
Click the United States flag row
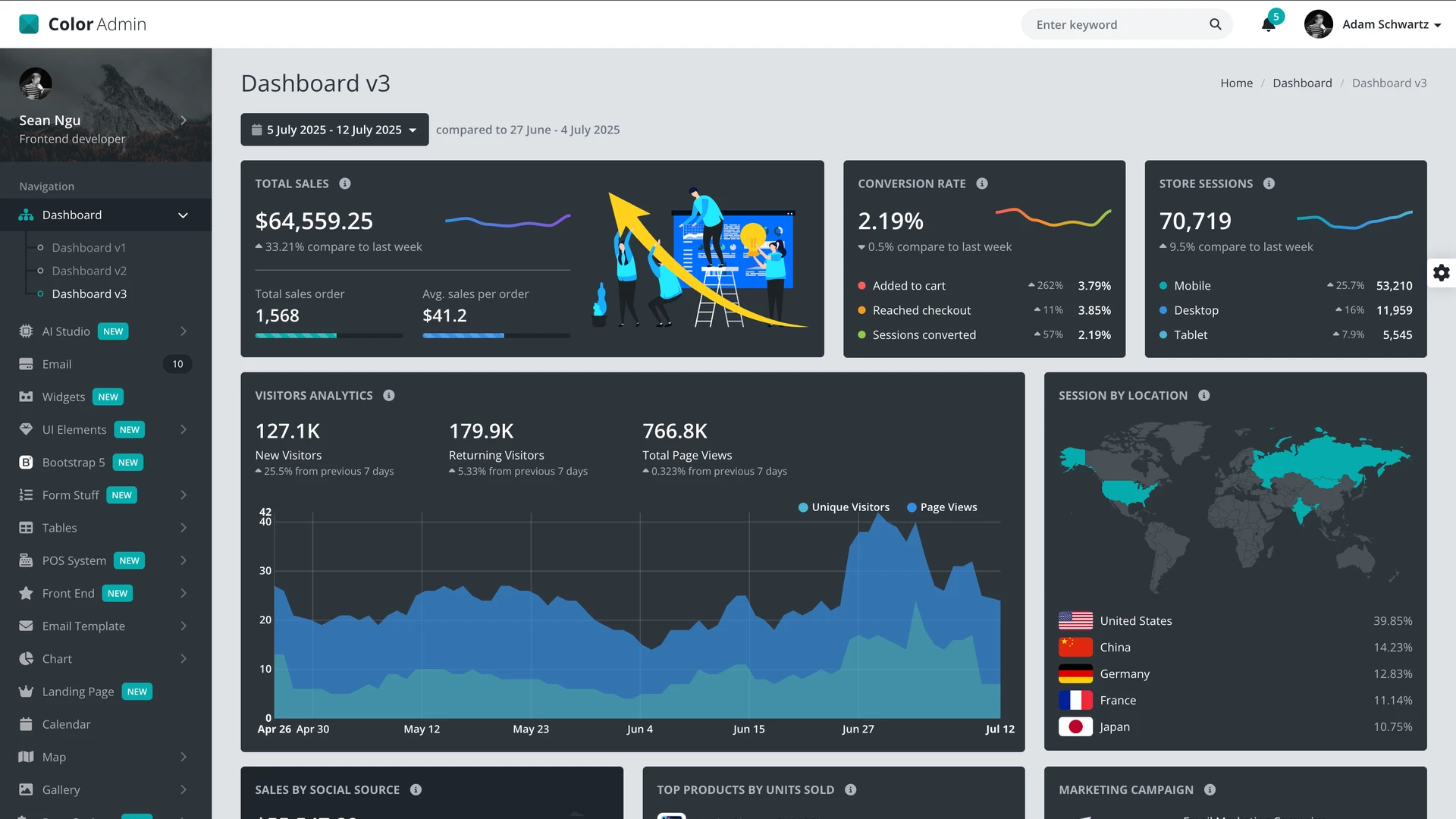(x=1235, y=621)
